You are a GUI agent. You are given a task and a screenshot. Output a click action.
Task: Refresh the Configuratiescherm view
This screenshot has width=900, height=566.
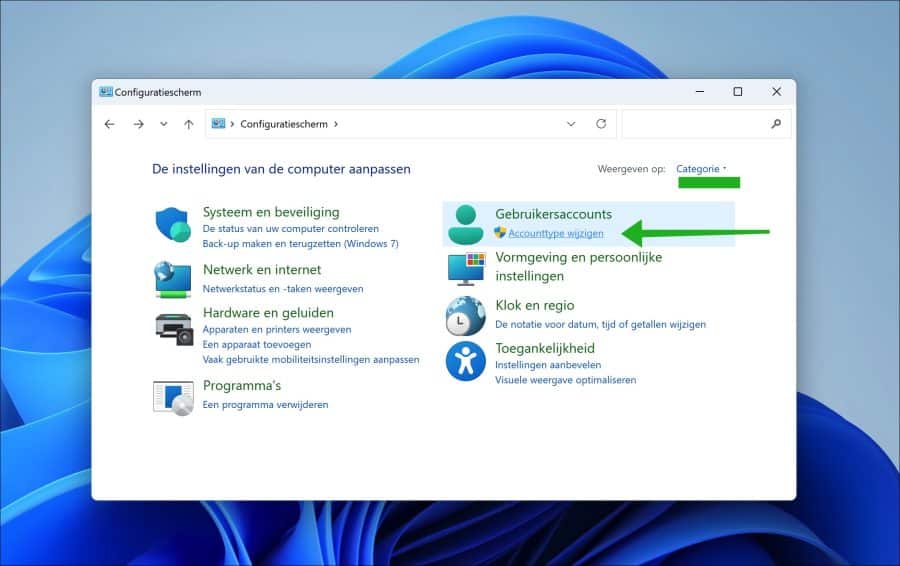pos(601,123)
